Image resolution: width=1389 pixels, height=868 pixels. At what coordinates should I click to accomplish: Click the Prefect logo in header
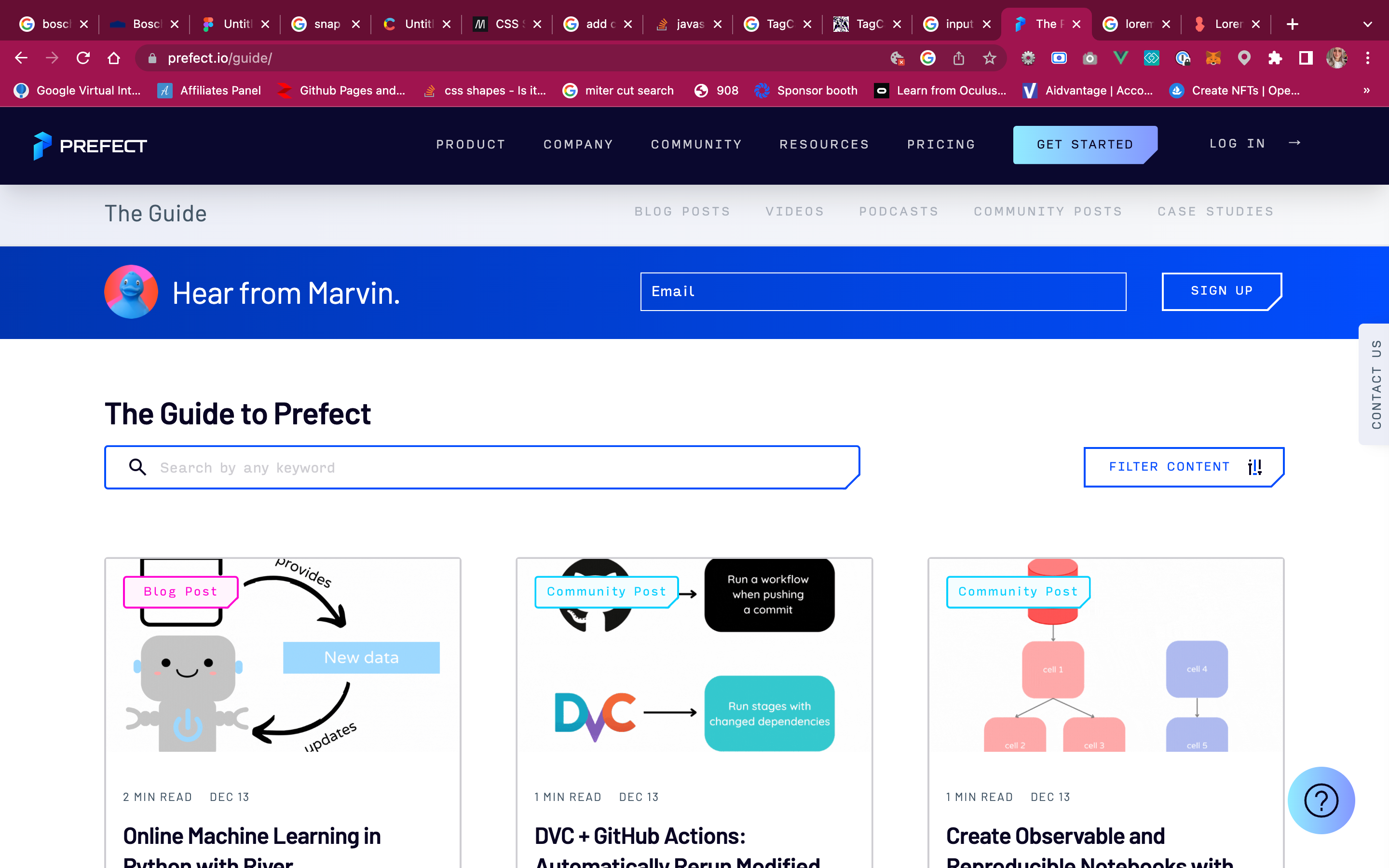tap(90, 145)
